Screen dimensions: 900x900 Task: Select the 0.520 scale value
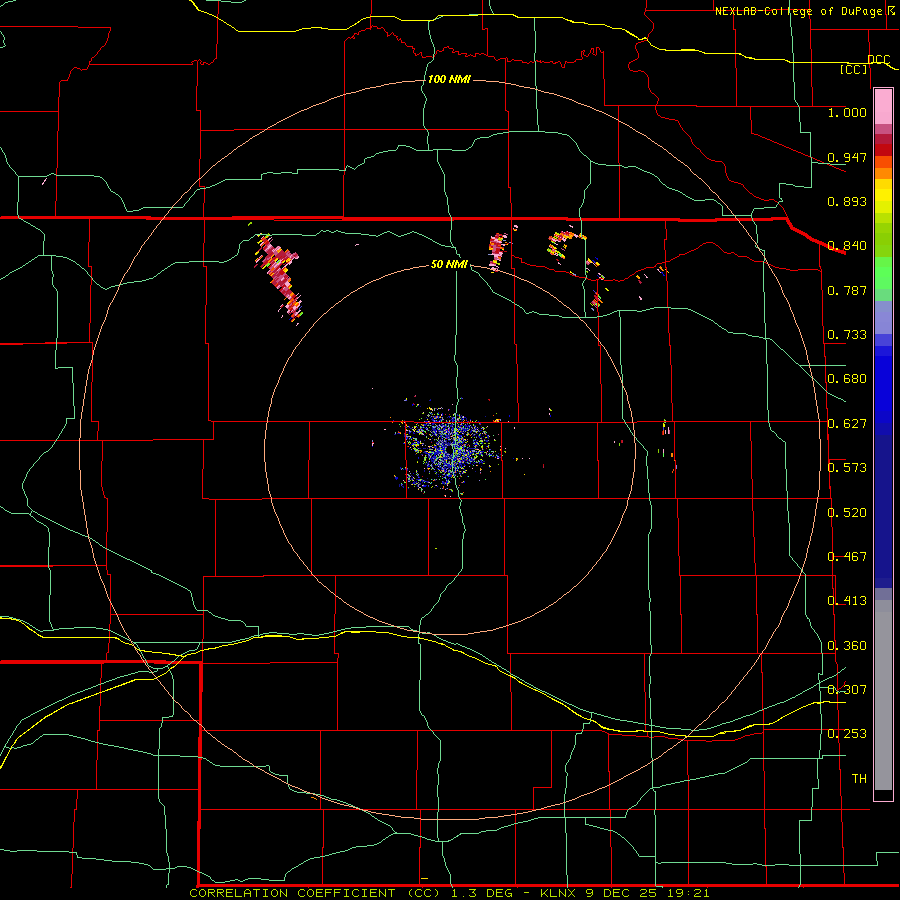[x=847, y=512]
